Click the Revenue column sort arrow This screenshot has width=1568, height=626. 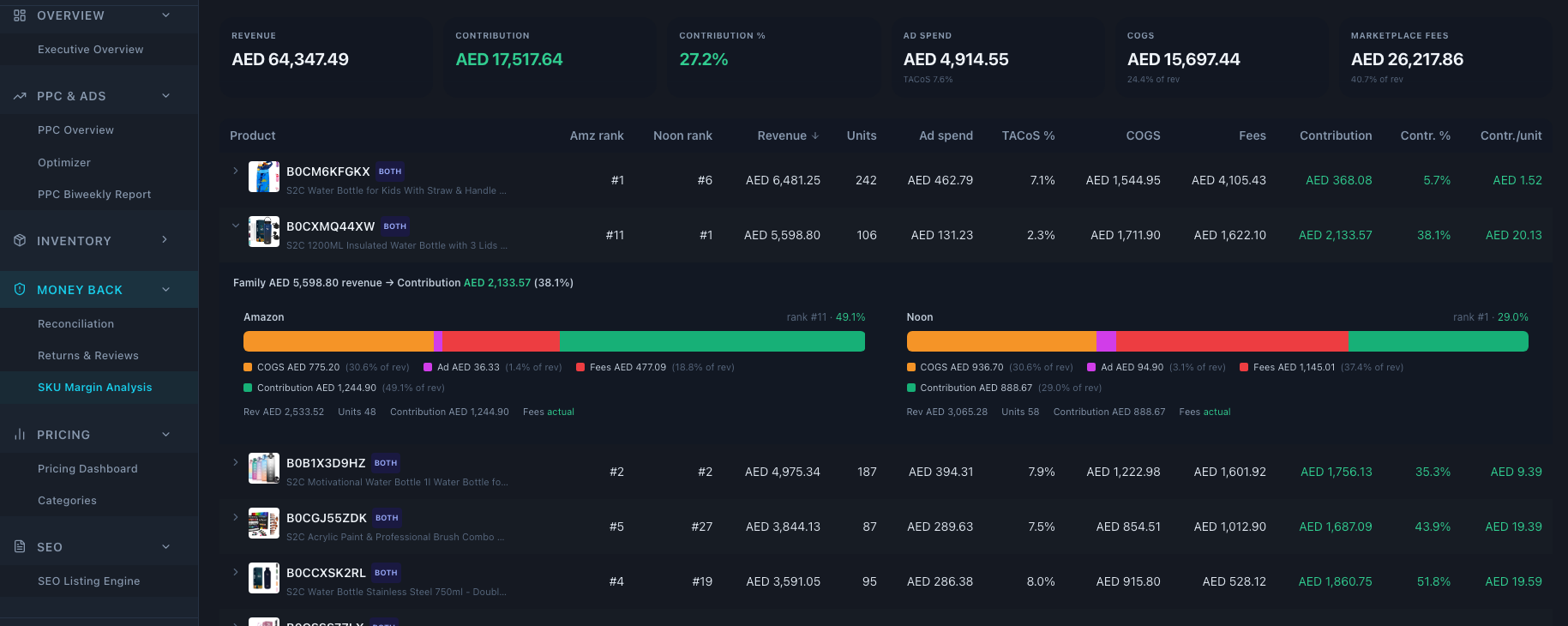[x=815, y=135]
